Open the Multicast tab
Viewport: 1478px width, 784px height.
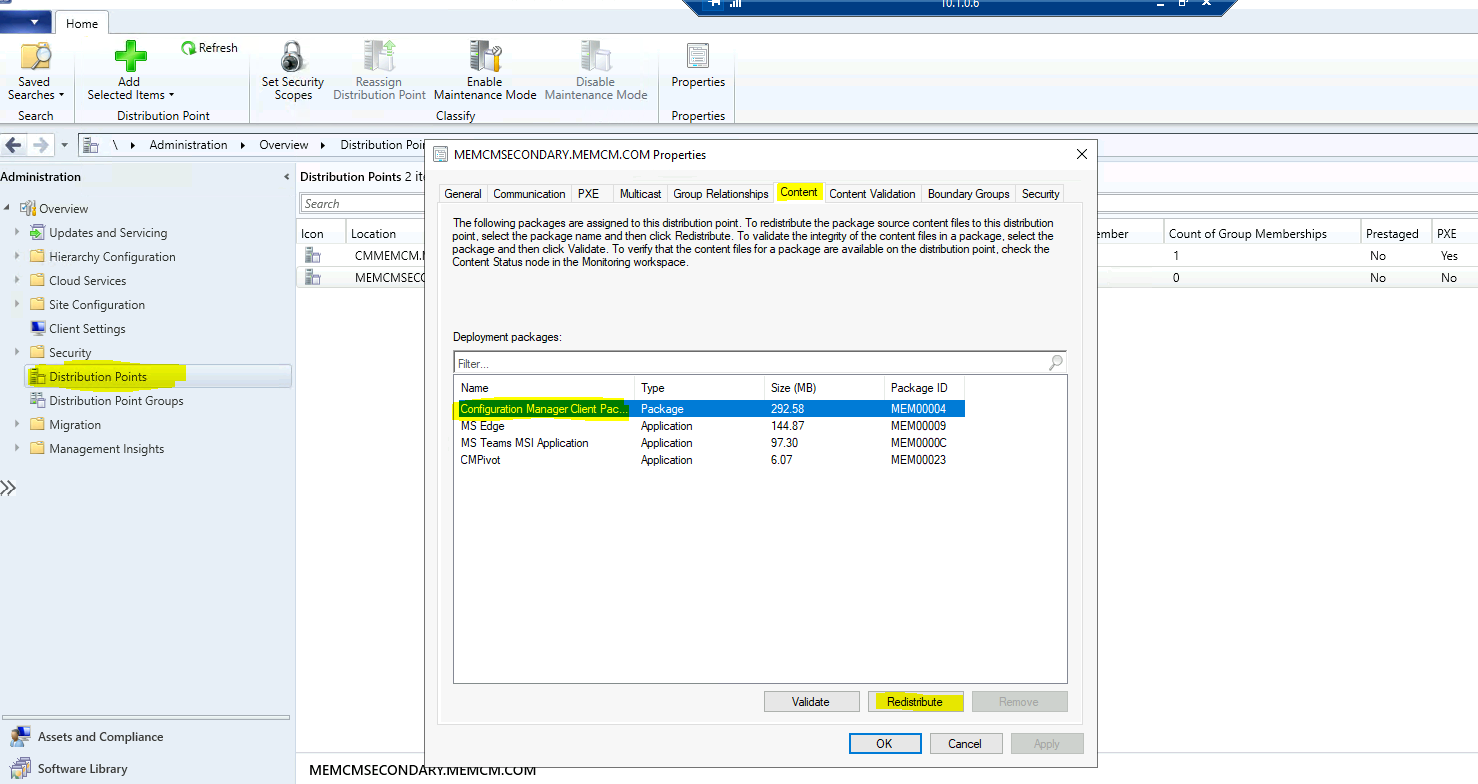coord(640,194)
